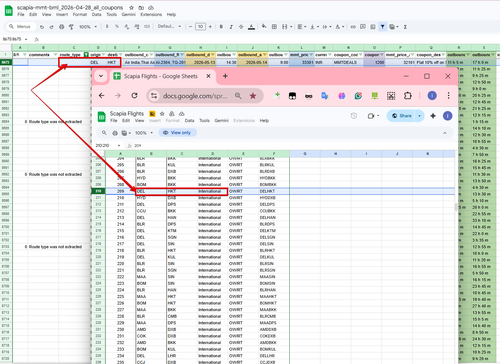Toggle italic formatting in back sheet toolbar
This screenshot has height=364, width=500.
pyautogui.click(x=231, y=27)
